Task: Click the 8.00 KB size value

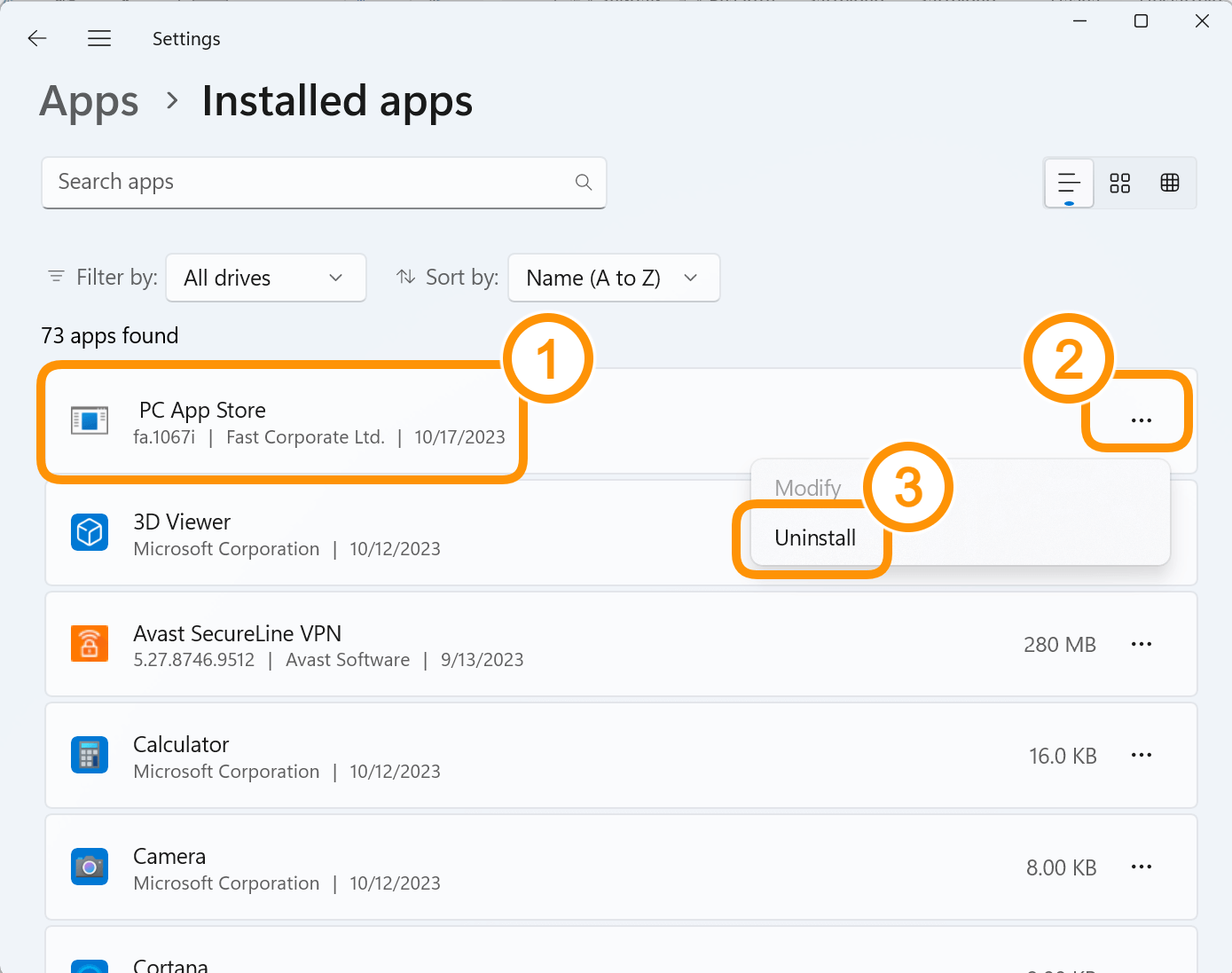Action: click(1062, 867)
